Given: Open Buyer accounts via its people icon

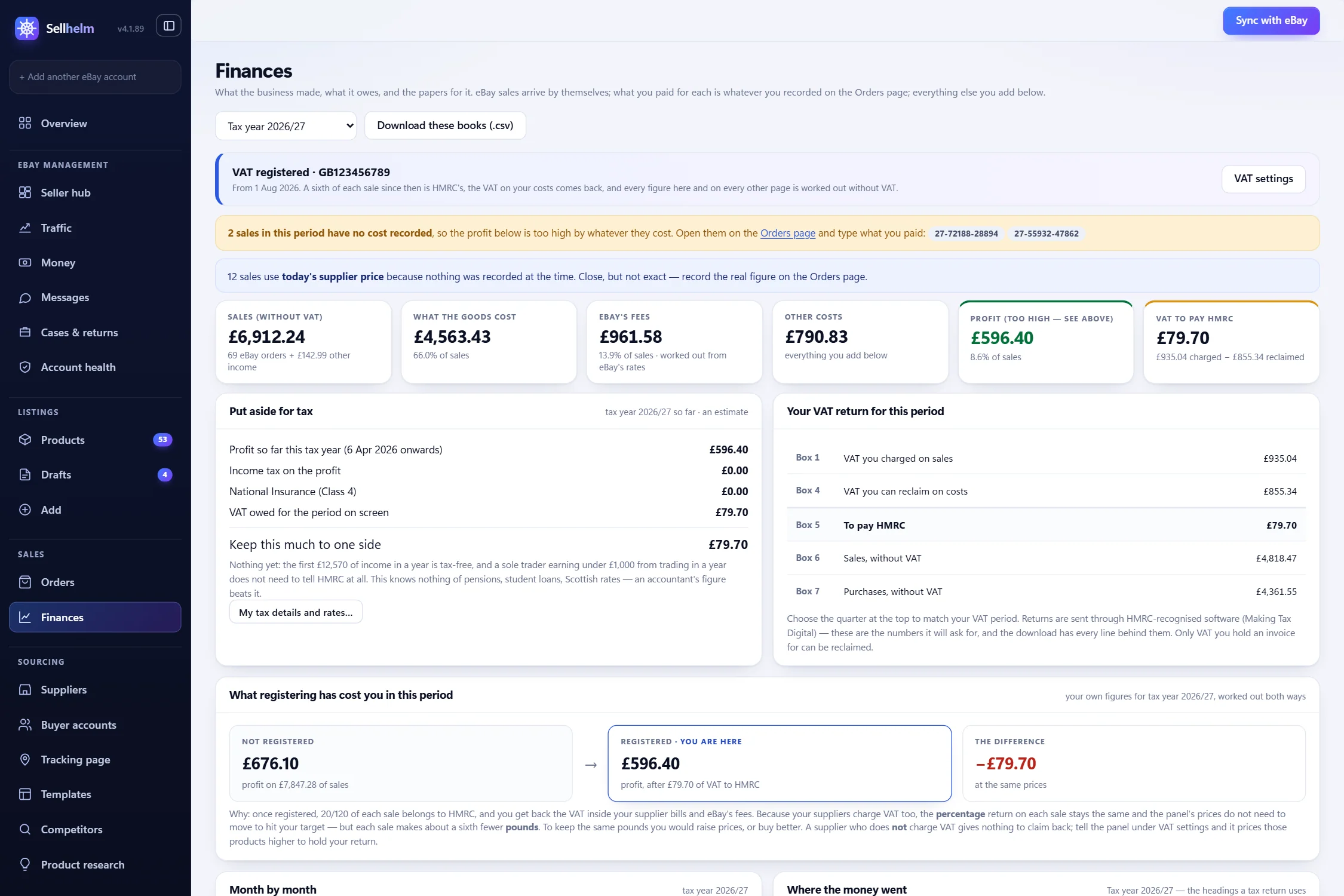Looking at the screenshot, I should 25,725.
